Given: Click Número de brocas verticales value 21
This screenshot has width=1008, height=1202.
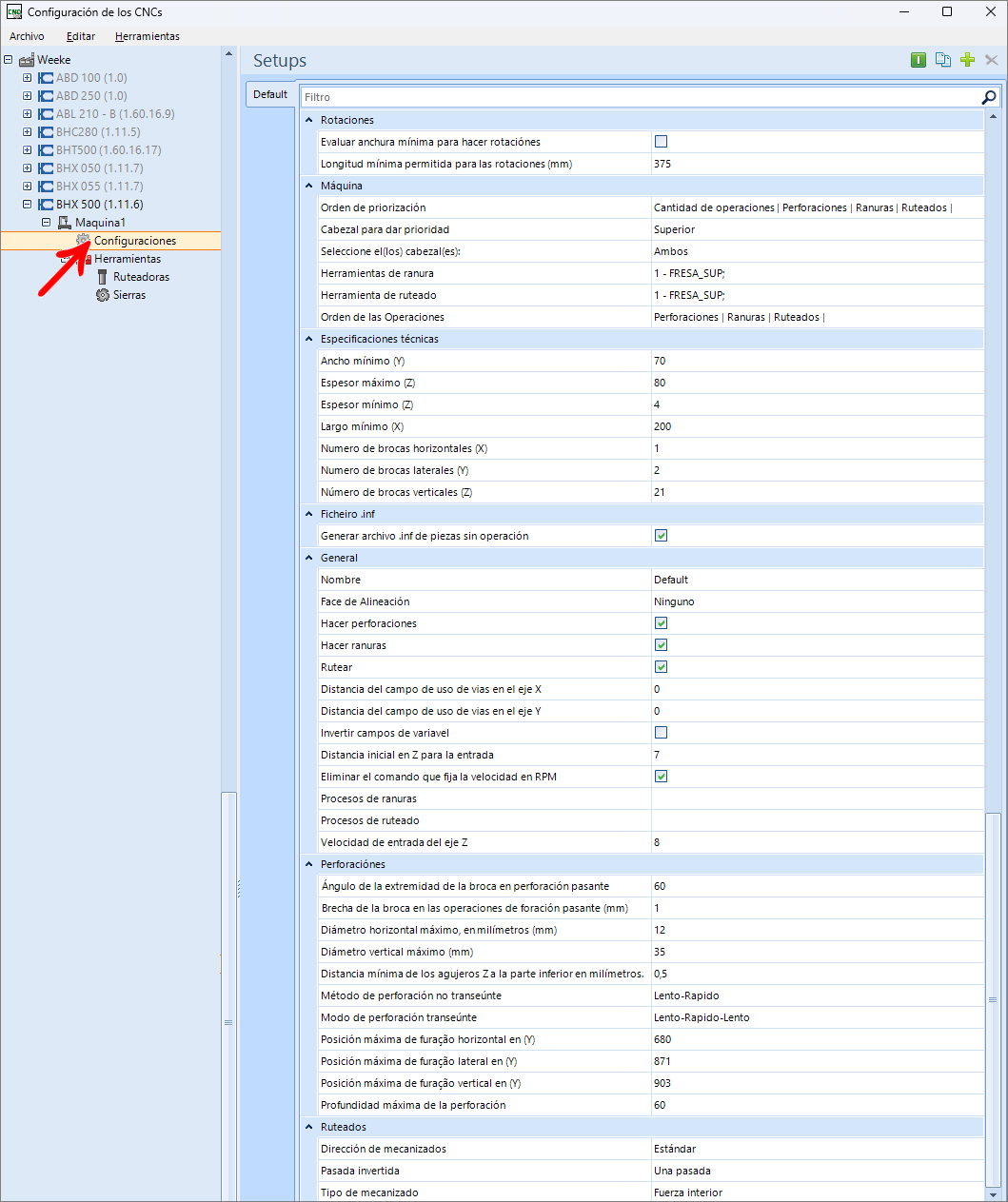Looking at the screenshot, I should [818, 492].
